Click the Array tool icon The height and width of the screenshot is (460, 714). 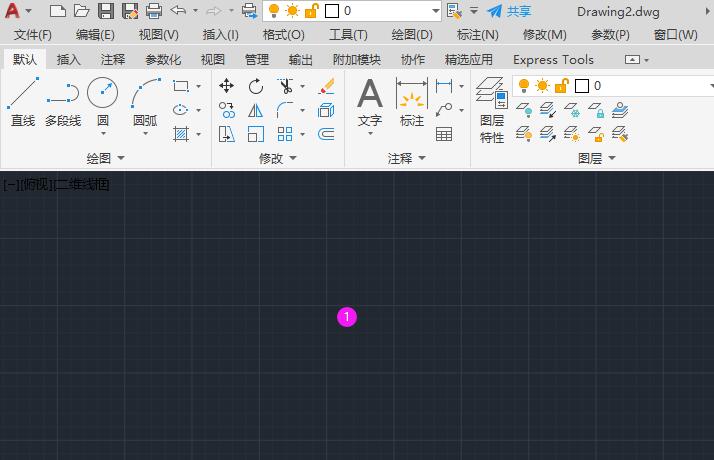(286, 134)
